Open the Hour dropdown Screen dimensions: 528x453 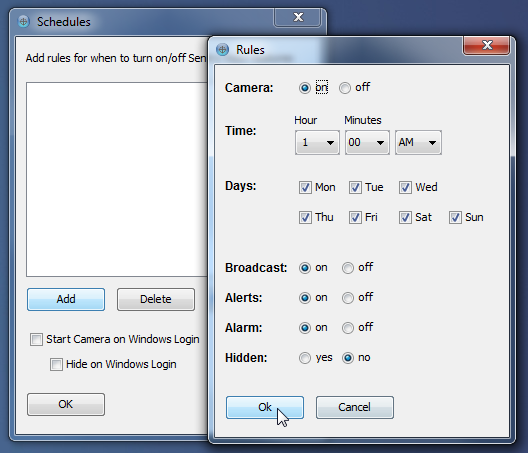(x=317, y=142)
